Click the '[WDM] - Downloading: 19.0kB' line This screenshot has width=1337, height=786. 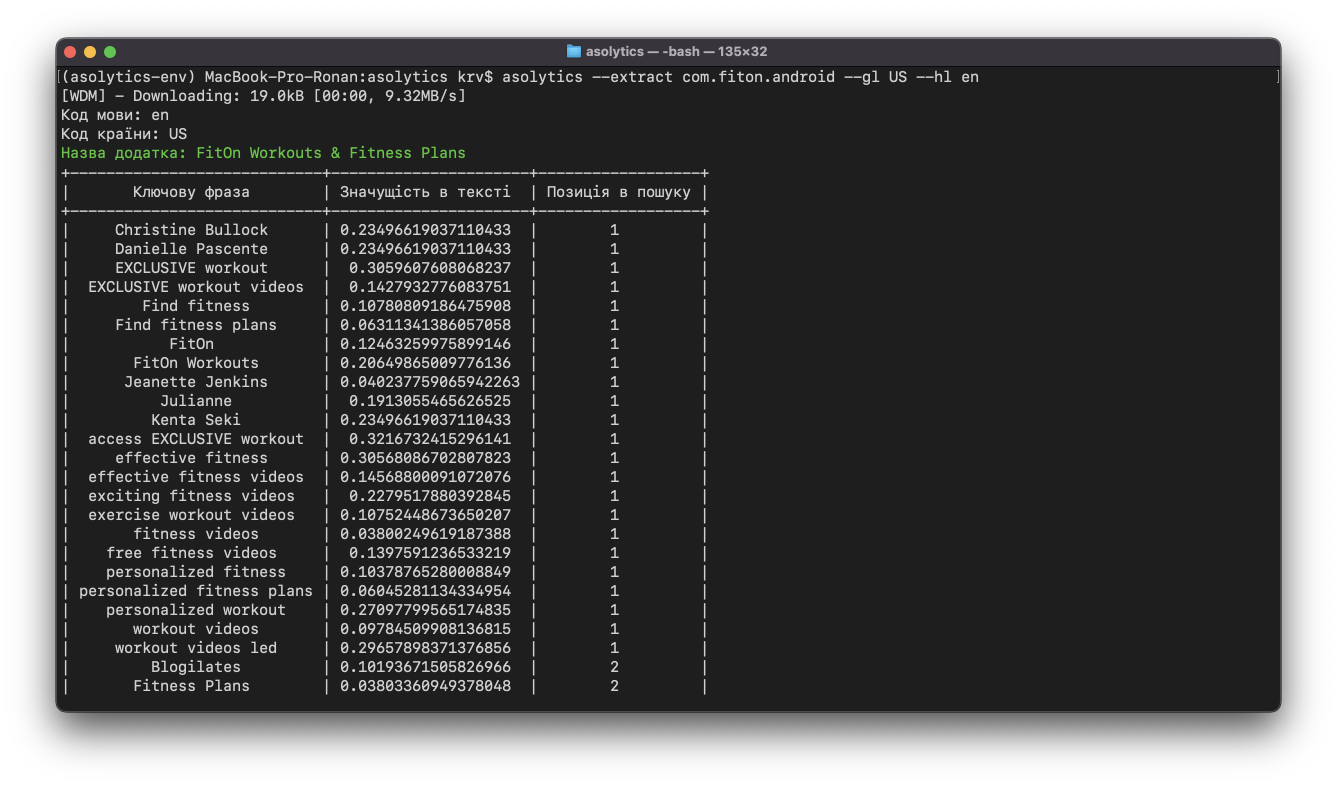(x=263, y=96)
